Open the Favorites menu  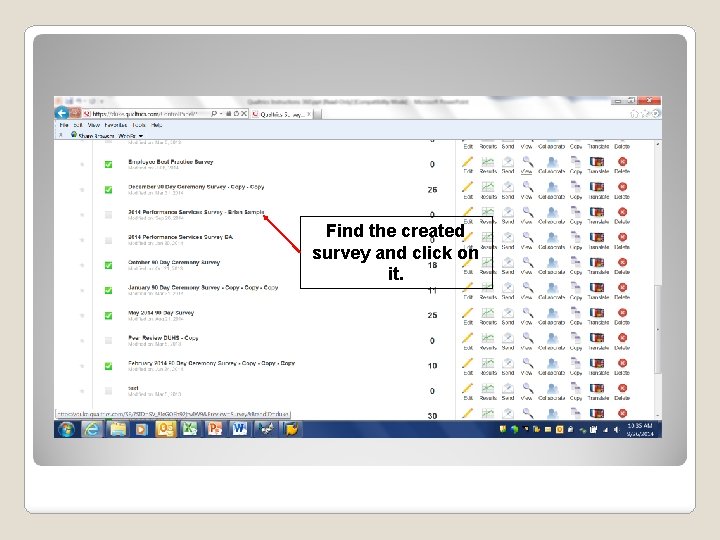(116, 125)
